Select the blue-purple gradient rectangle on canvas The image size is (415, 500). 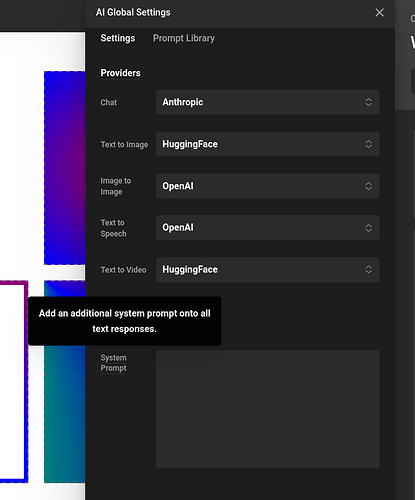(64, 168)
